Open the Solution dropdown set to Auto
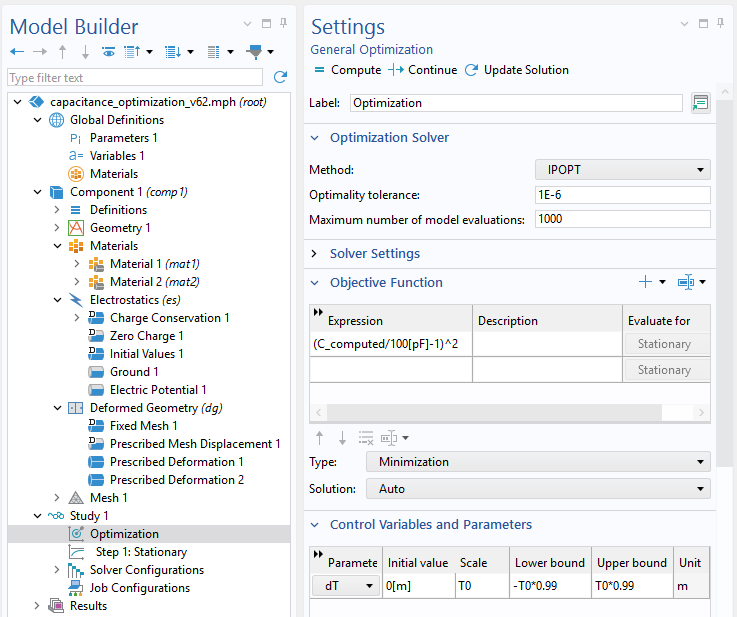The height and width of the screenshot is (617, 737). 538,489
